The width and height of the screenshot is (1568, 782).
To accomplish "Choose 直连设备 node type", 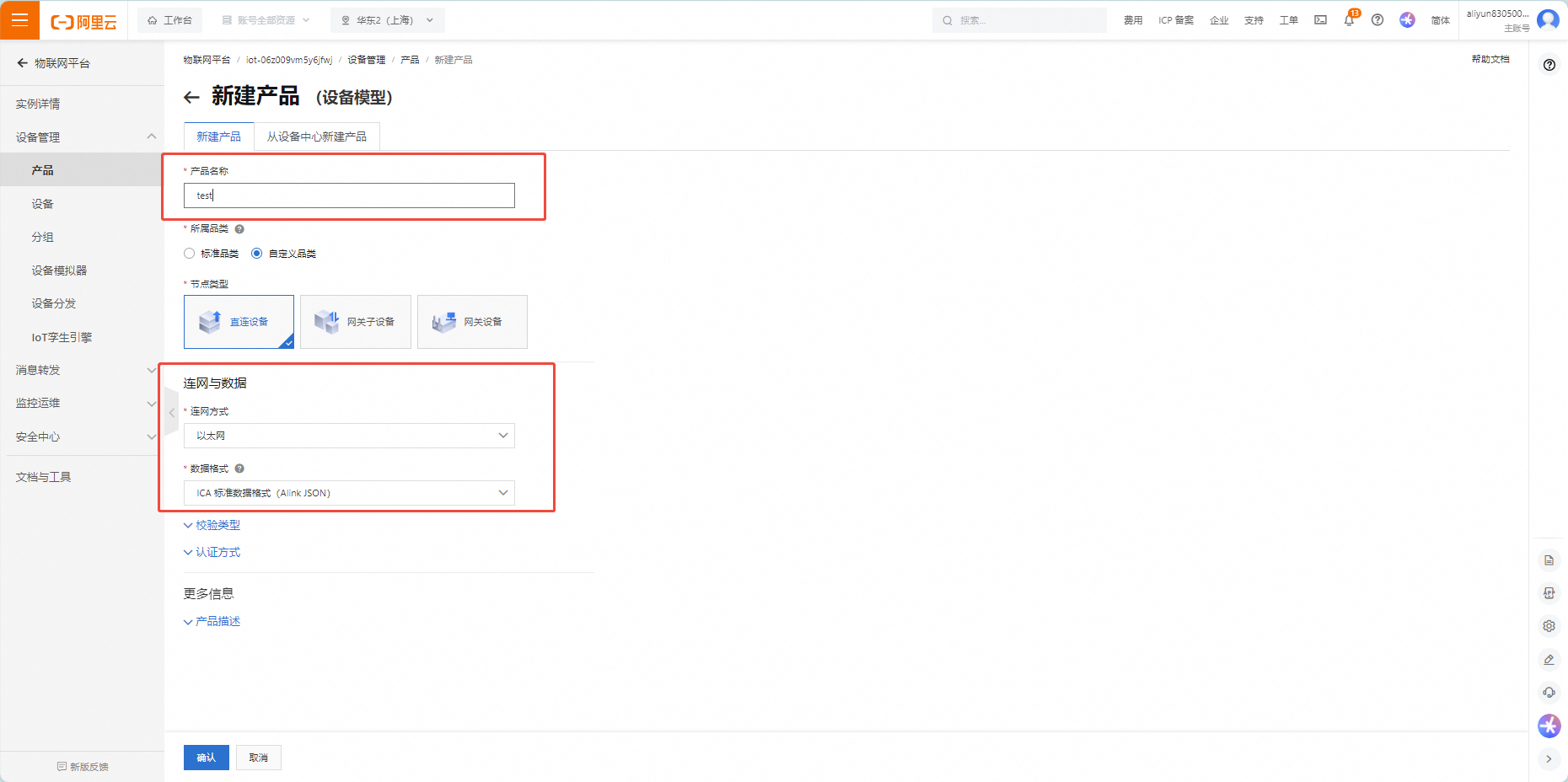I will pos(239,322).
